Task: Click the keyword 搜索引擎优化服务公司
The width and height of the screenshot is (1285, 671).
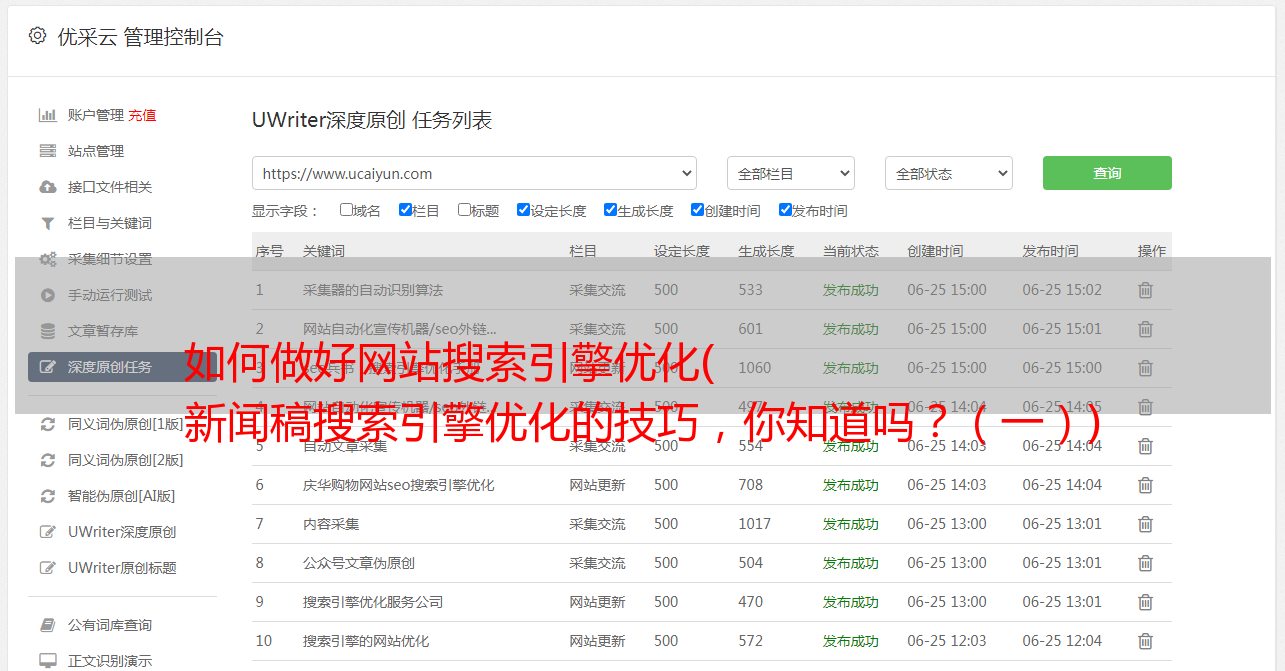Action: [373, 602]
